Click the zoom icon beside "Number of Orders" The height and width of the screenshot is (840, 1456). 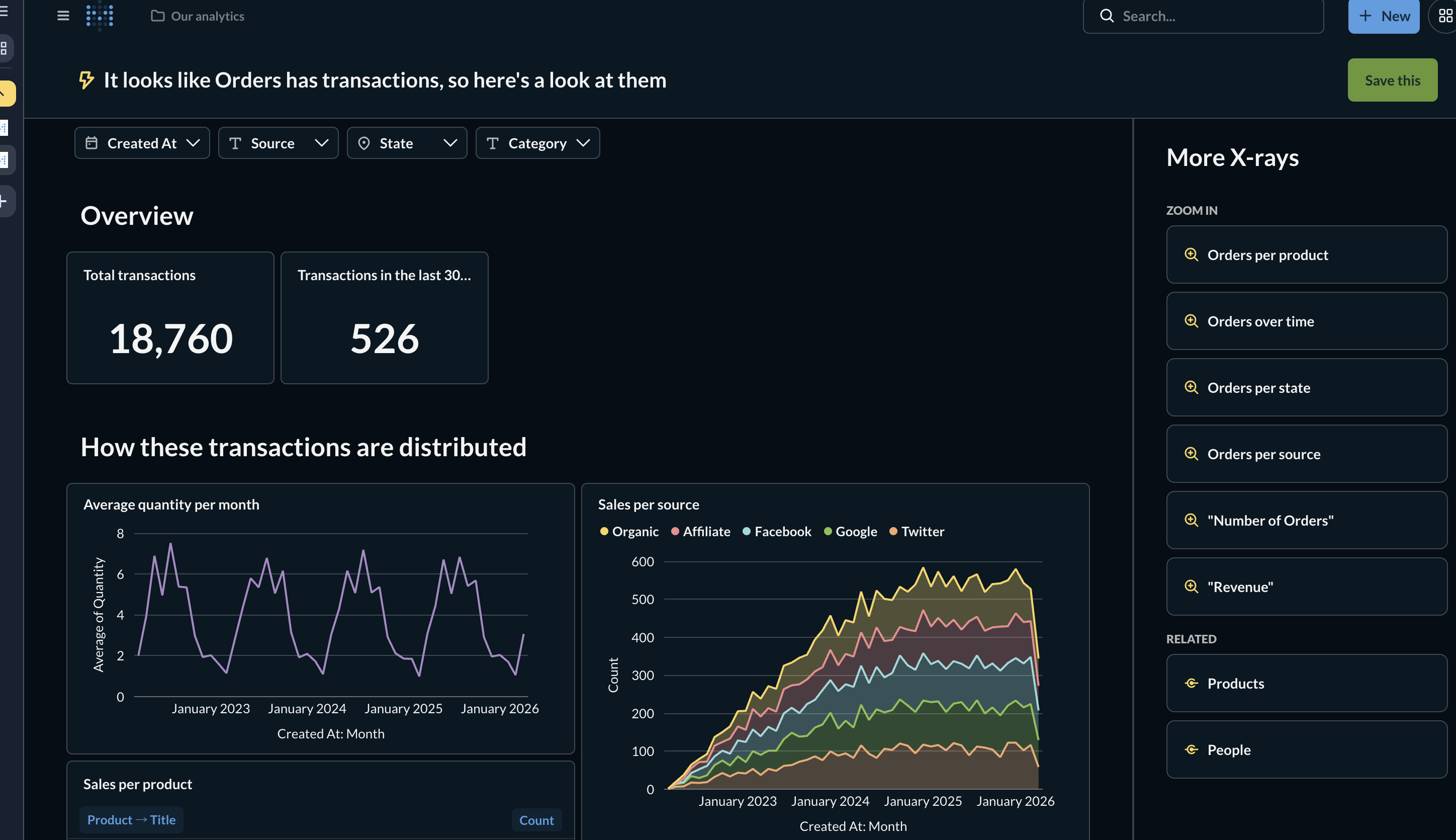pos(1192,520)
